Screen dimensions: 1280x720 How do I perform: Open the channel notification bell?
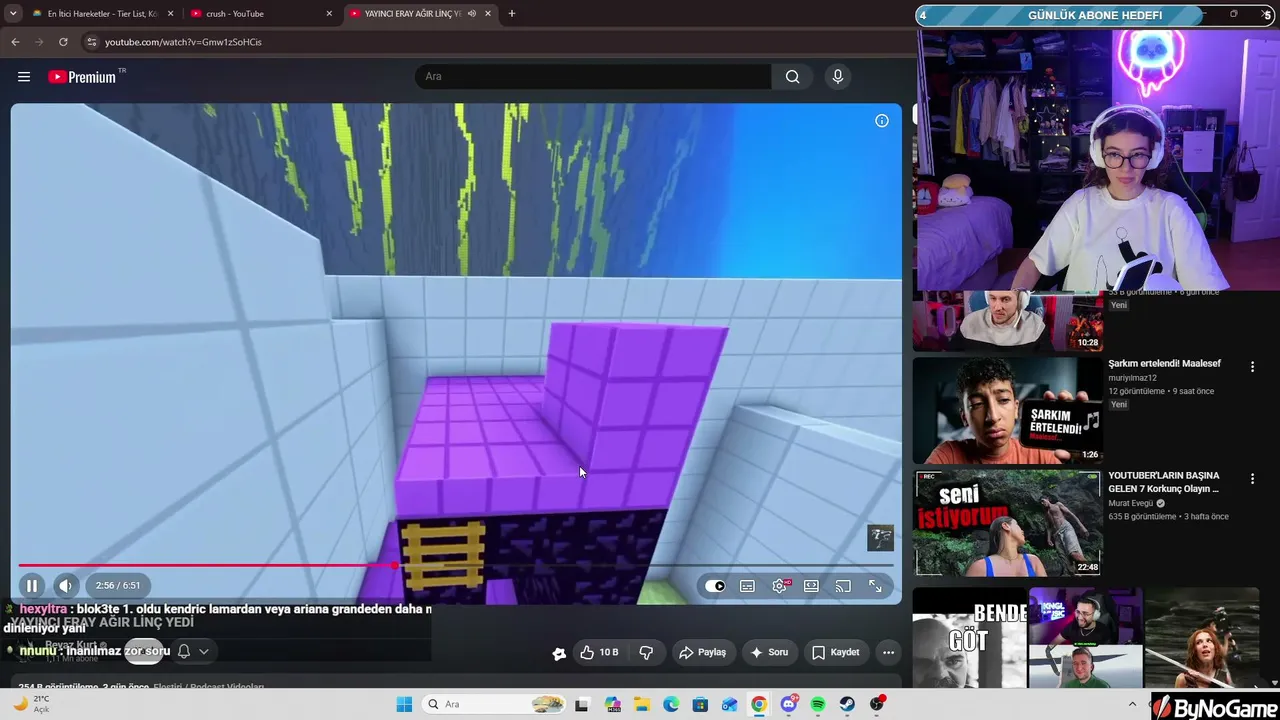(x=184, y=651)
